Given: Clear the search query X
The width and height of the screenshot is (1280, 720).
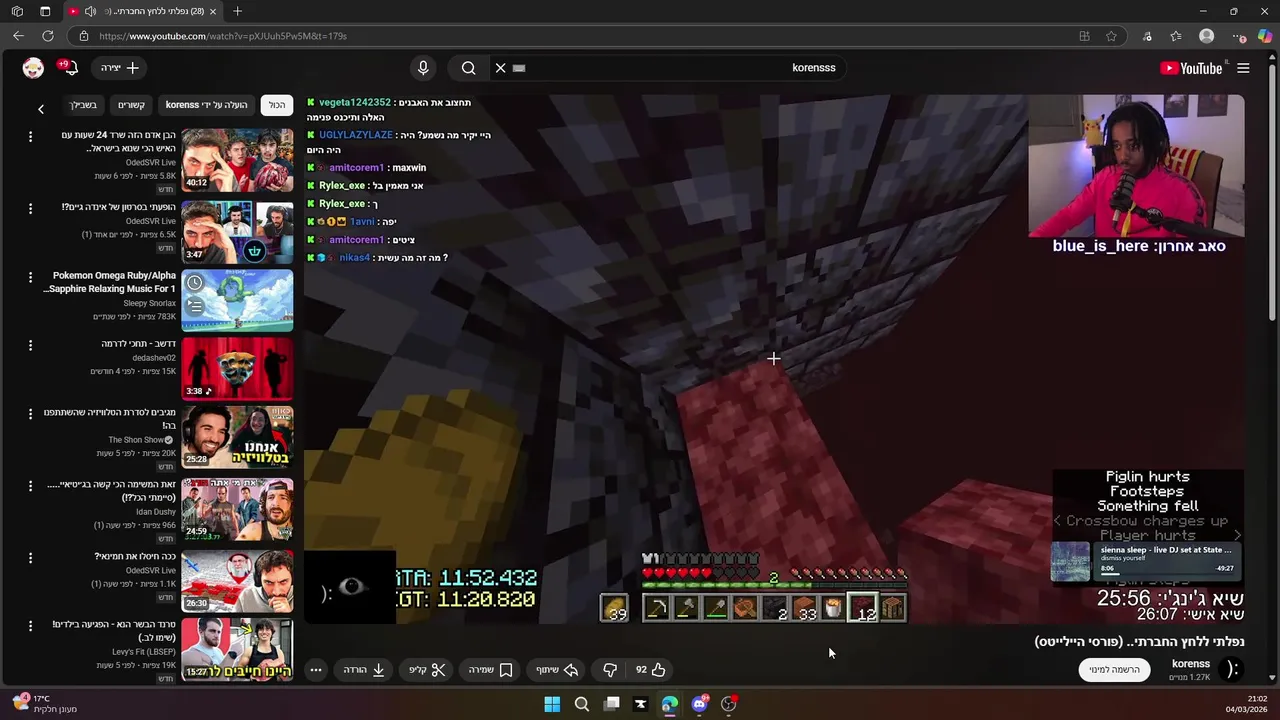Looking at the screenshot, I should [x=500, y=68].
